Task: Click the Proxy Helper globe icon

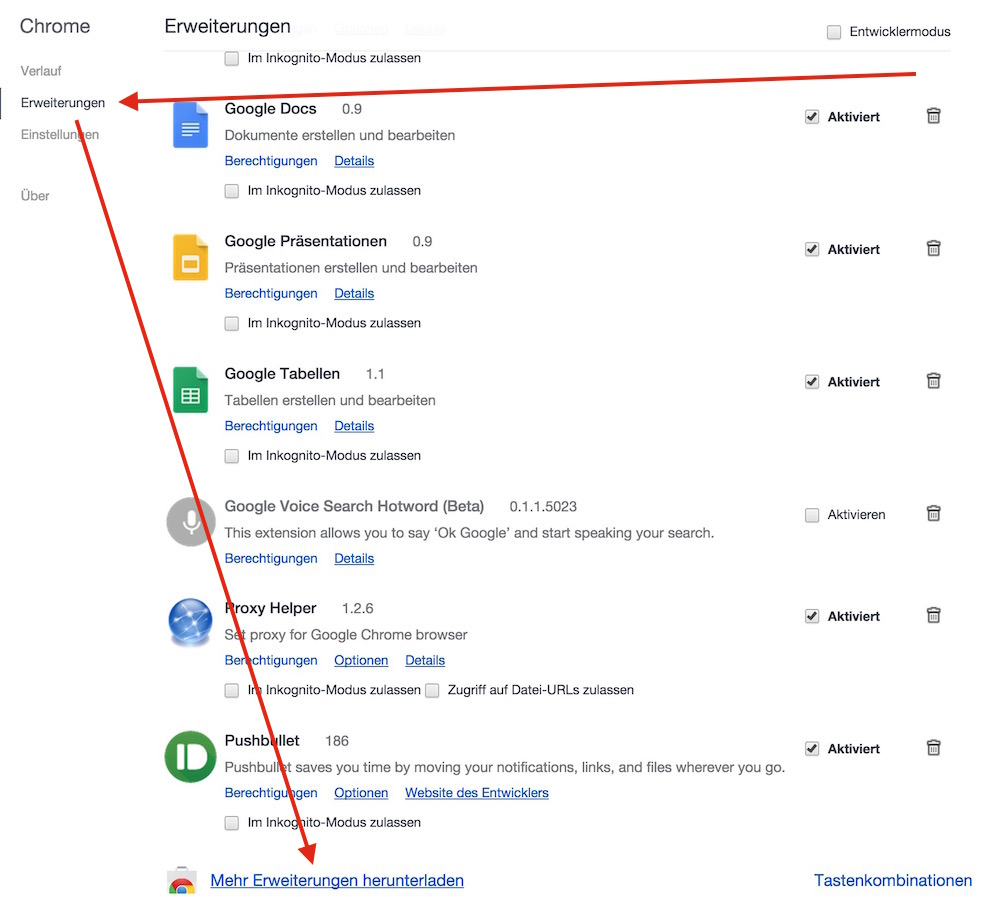Action: coord(190,622)
